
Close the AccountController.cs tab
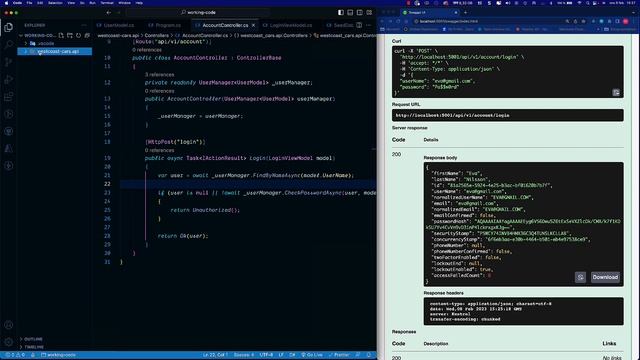(x=253, y=25)
